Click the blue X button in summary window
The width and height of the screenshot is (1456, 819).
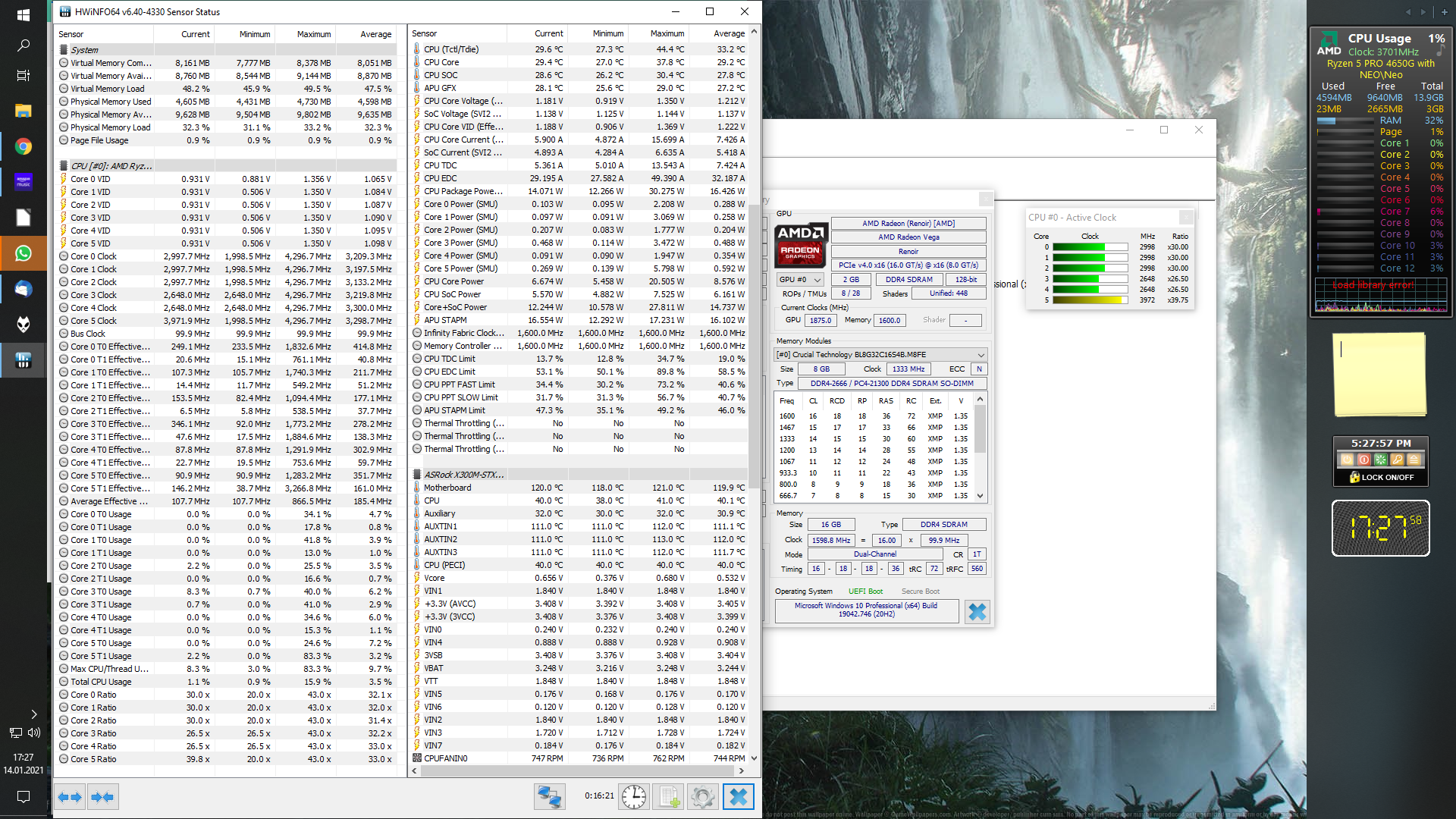977,612
